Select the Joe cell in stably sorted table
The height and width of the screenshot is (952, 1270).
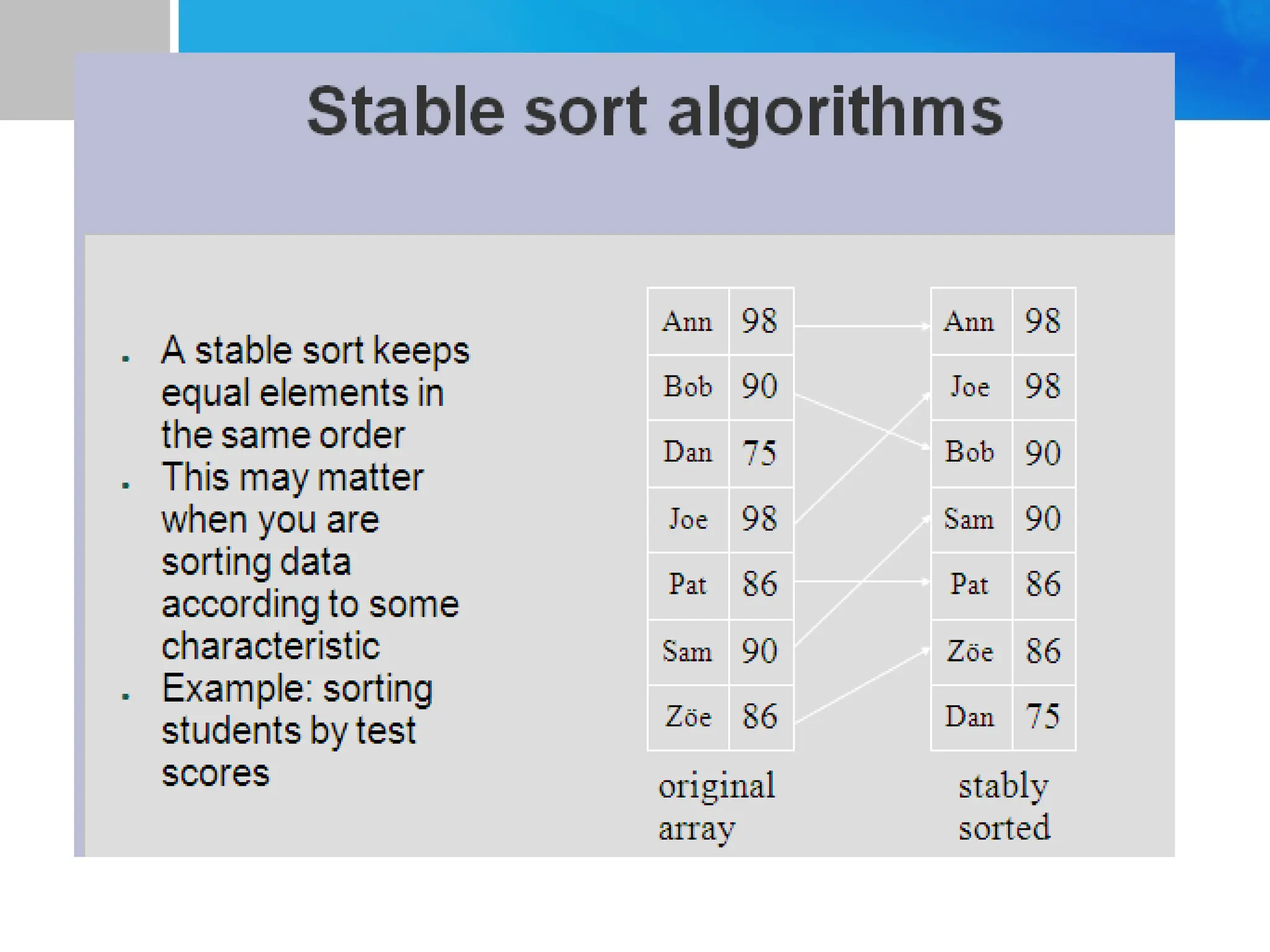tap(970, 387)
